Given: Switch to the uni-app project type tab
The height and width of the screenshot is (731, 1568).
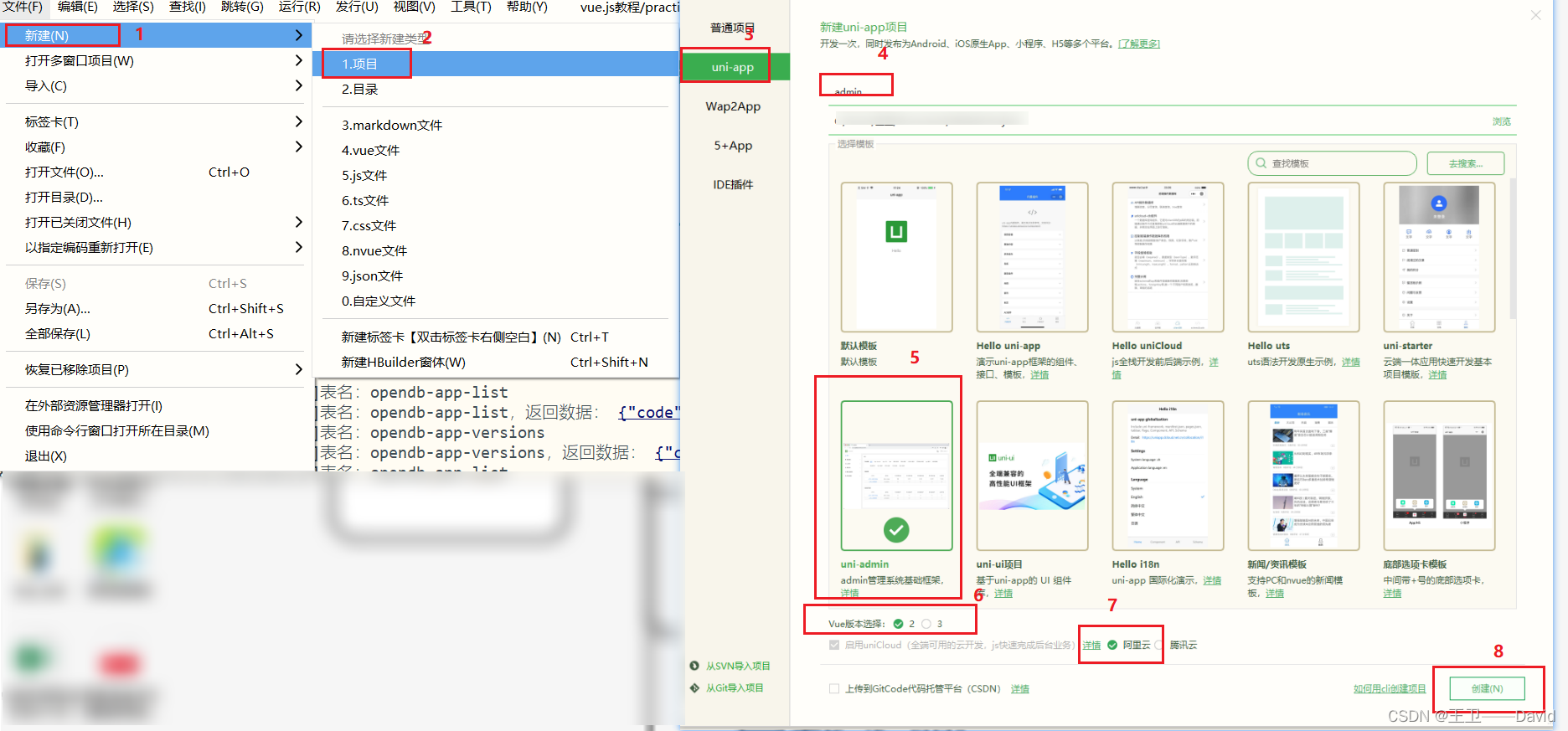Looking at the screenshot, I should point(733,67).
